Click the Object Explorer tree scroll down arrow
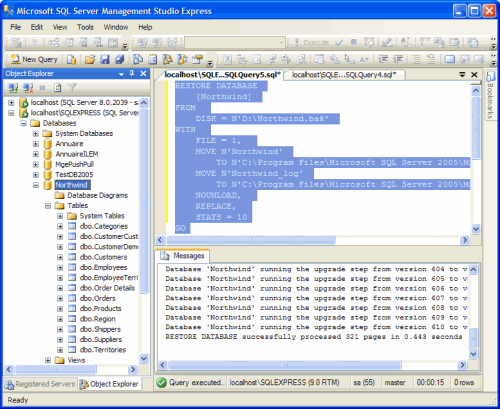The height and width of the screenshot is (409, 500). point(144,359)
